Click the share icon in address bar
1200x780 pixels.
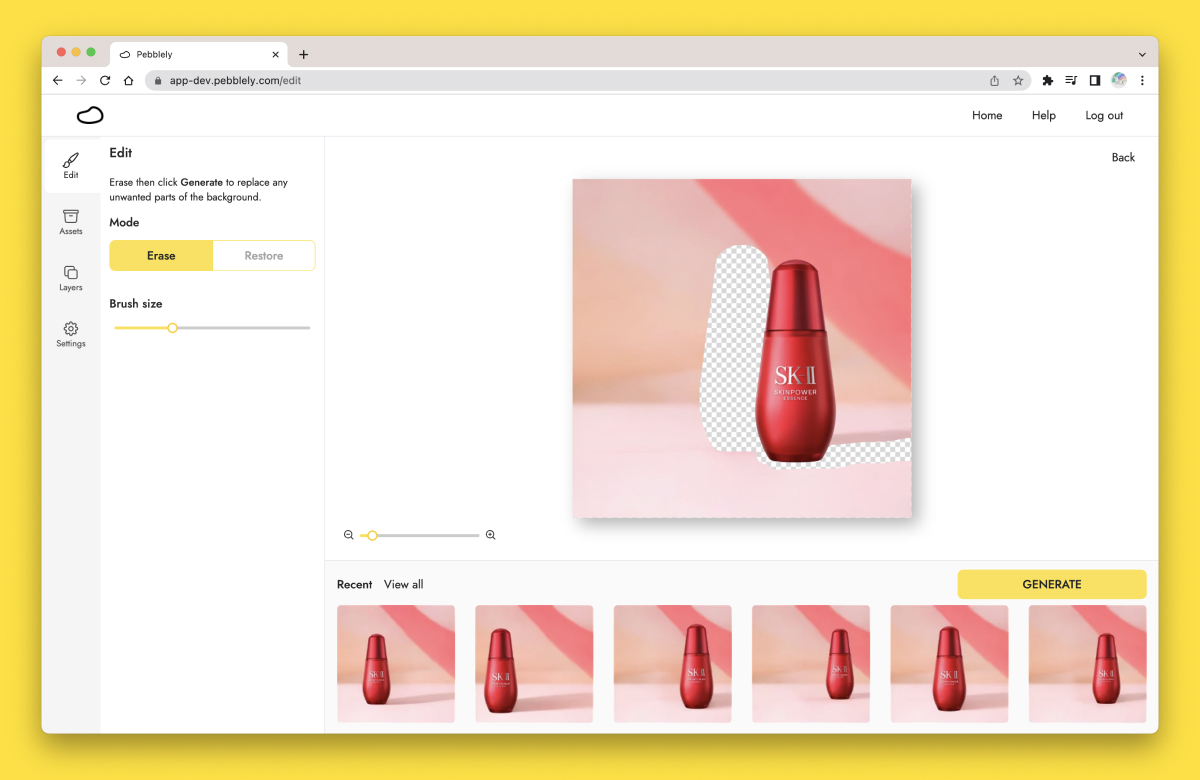[x=994, y=80]
